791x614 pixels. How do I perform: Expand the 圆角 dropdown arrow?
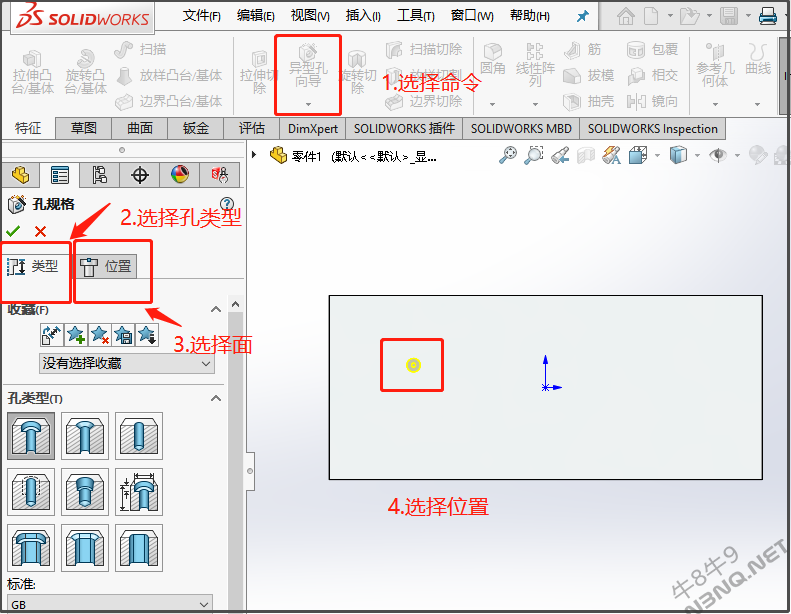492,104
